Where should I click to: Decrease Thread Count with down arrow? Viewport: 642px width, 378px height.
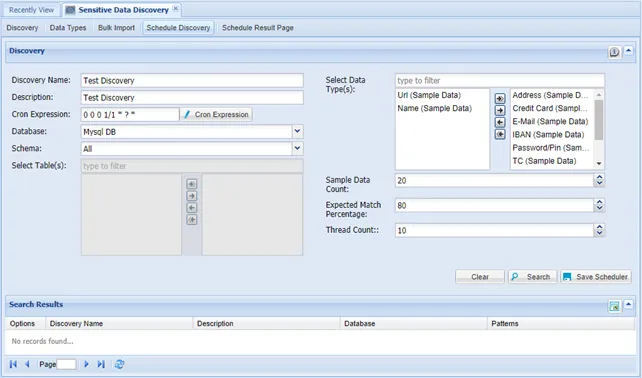click(599, 233)
